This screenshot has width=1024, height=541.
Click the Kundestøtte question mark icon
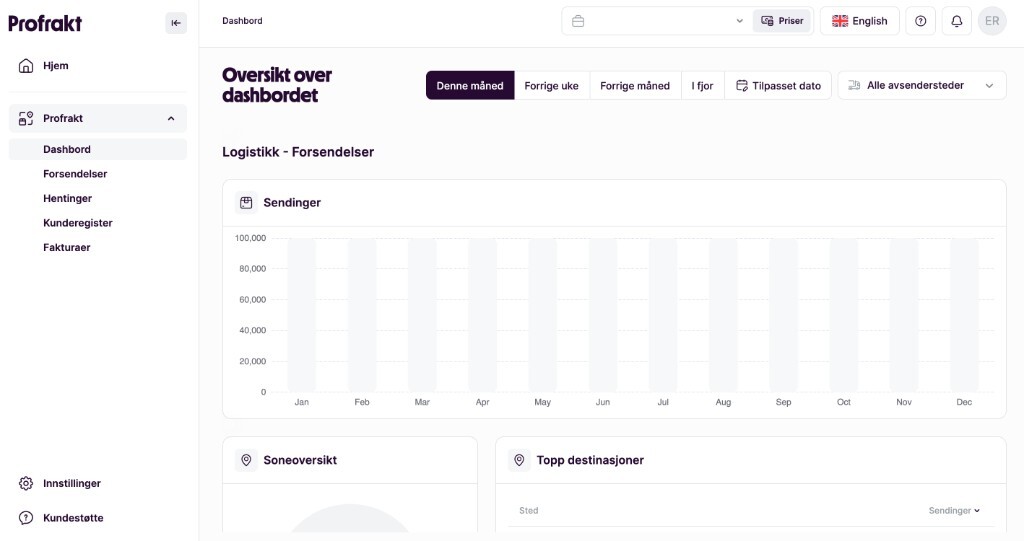tap(25, 518)
